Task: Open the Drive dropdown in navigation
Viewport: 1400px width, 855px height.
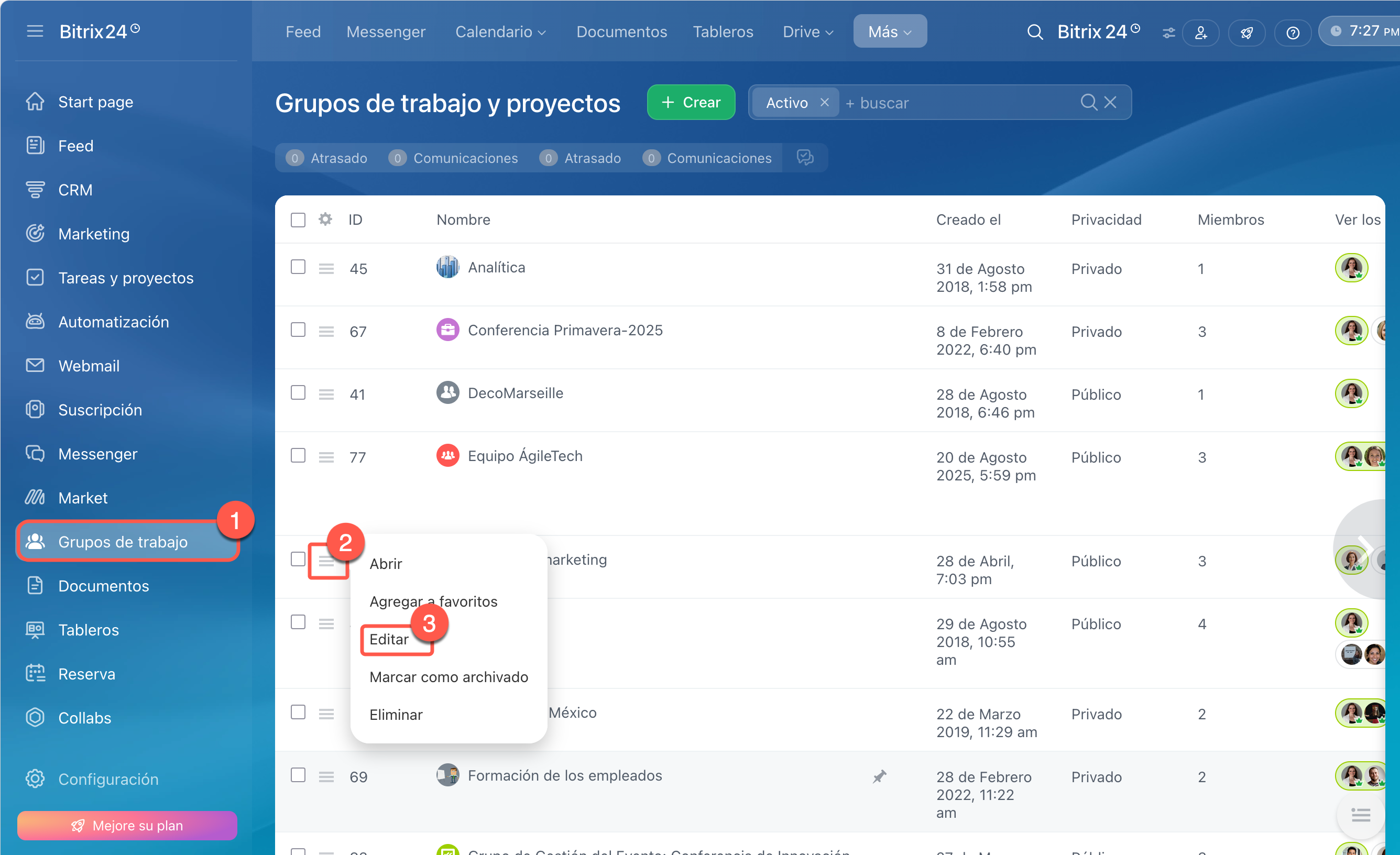Action: pos(807,32)
